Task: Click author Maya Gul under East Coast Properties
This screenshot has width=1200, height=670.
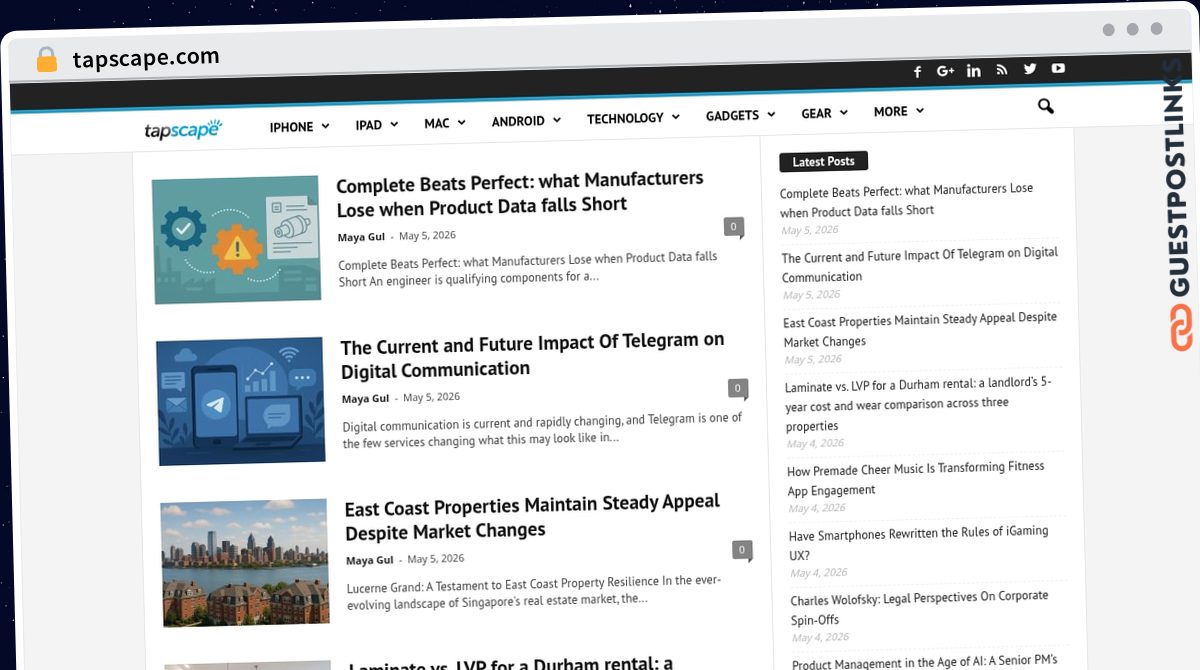Action: pos(370,560)
